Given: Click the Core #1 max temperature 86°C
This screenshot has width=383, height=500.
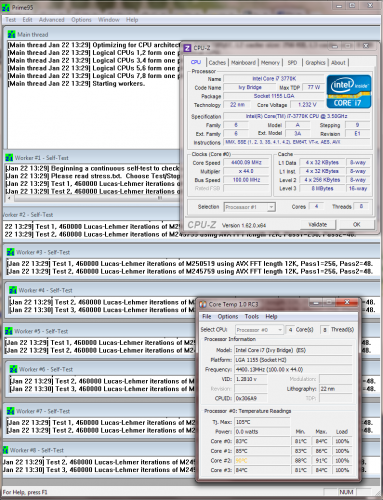Looking at the screenshot, I should 321,451.
